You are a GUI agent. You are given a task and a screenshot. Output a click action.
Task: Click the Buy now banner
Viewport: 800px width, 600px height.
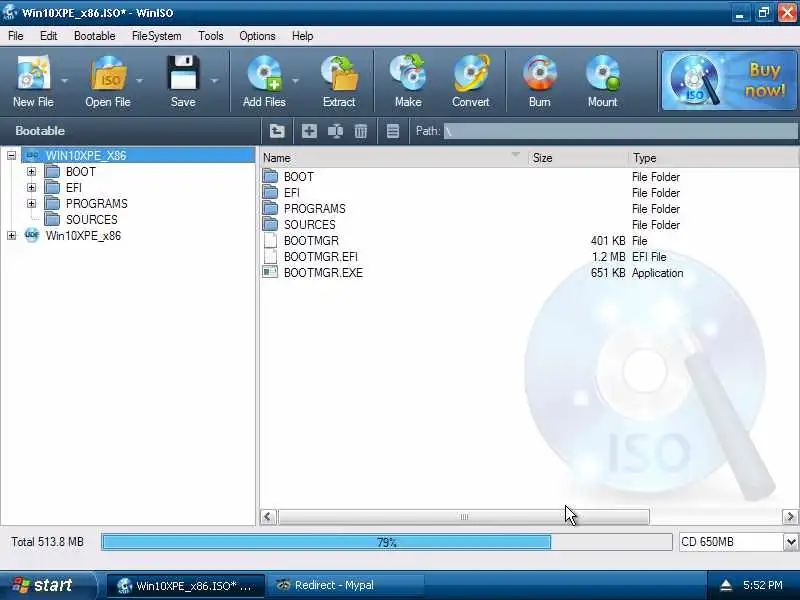pyautogui.click(x=729, y=80)
